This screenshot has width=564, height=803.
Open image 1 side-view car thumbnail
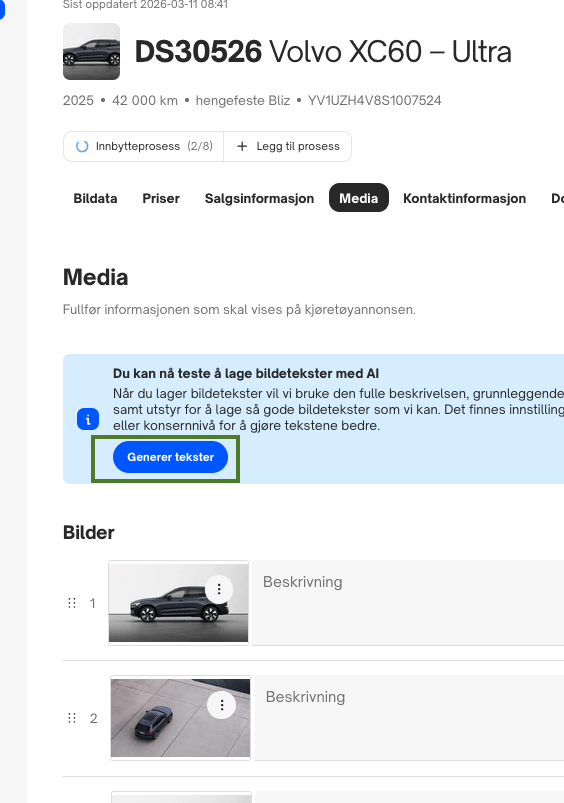pos(178,603)
